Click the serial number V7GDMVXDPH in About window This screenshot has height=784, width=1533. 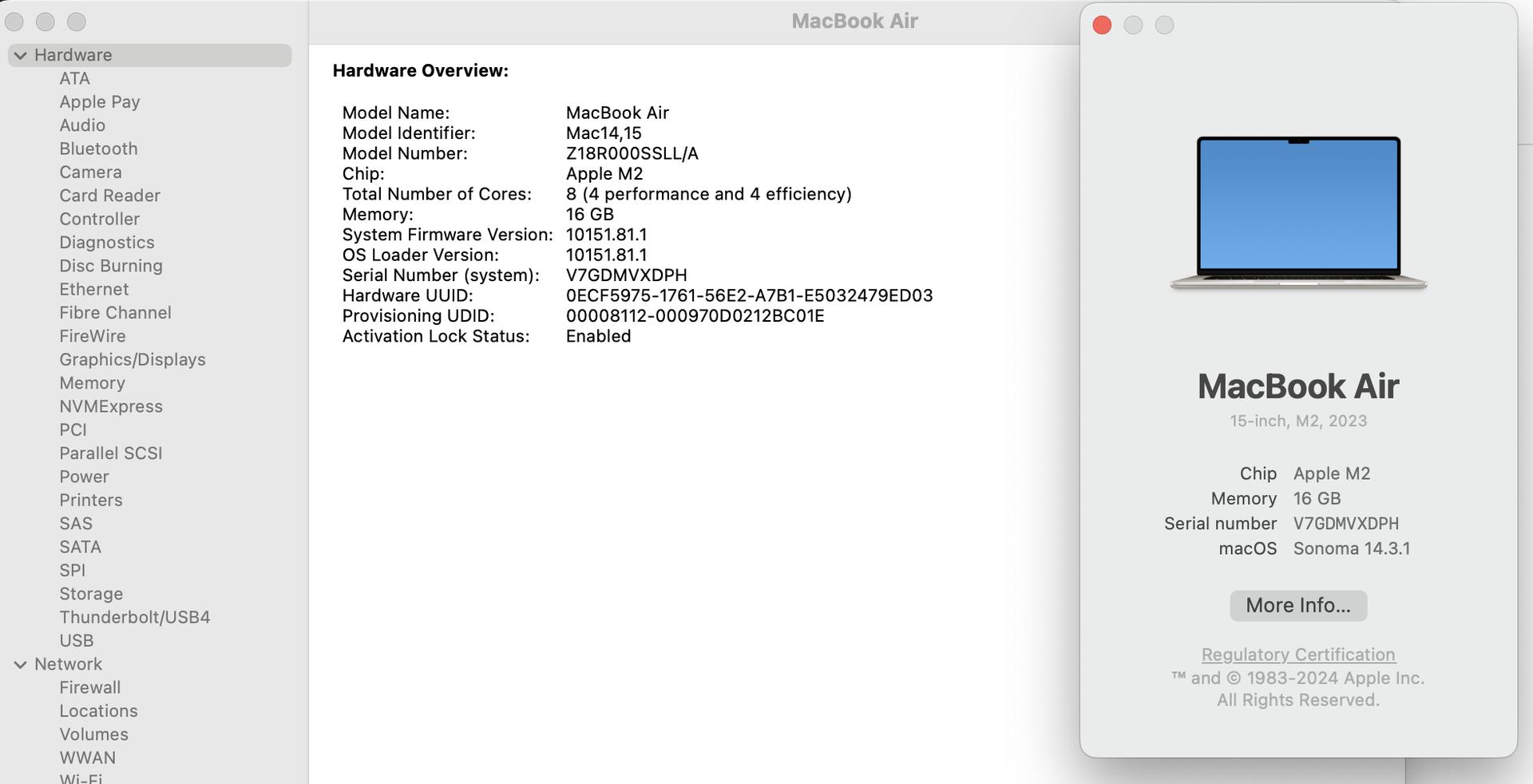1346,524
